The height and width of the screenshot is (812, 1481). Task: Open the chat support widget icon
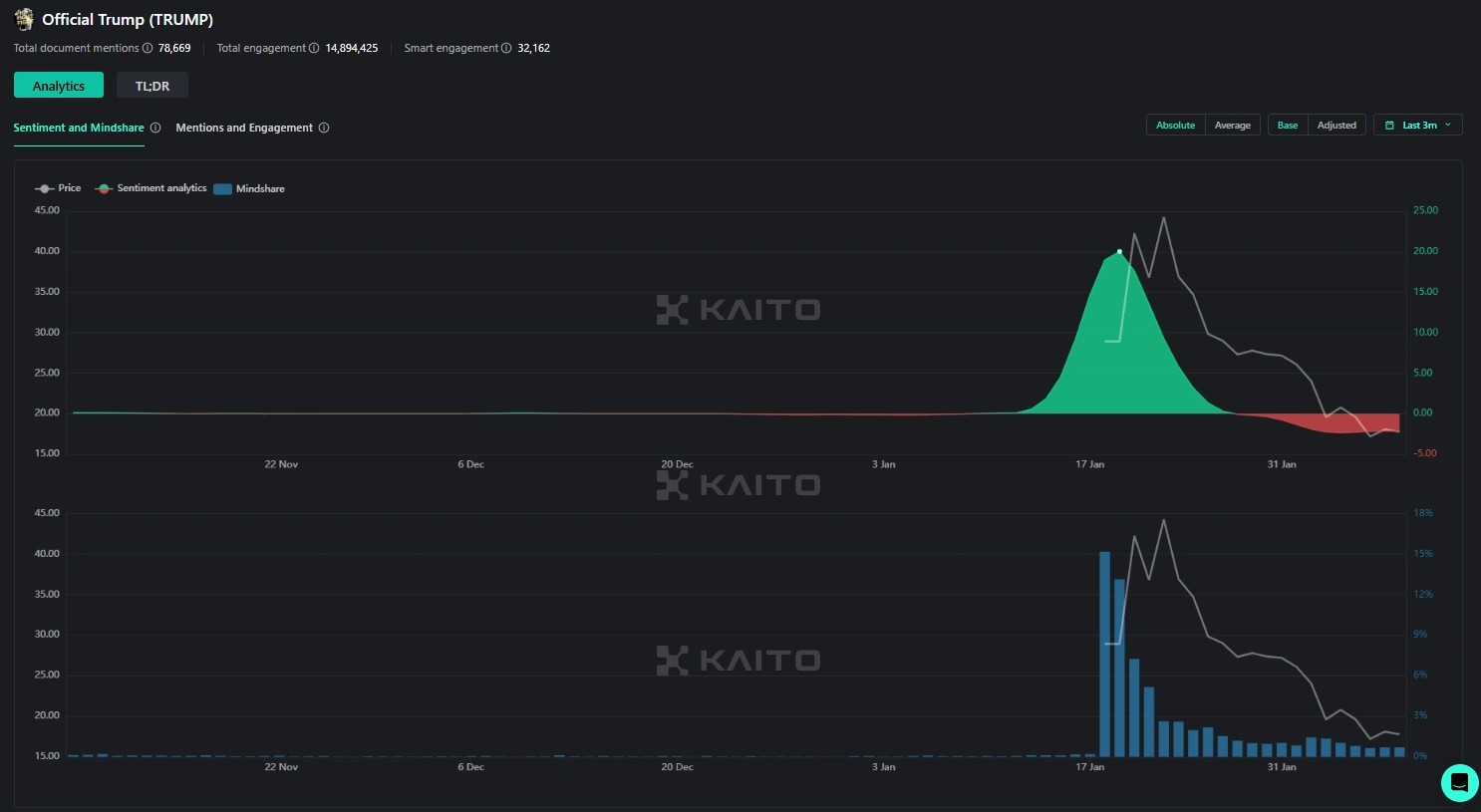pyautogui.click(x=1459, y=783)
